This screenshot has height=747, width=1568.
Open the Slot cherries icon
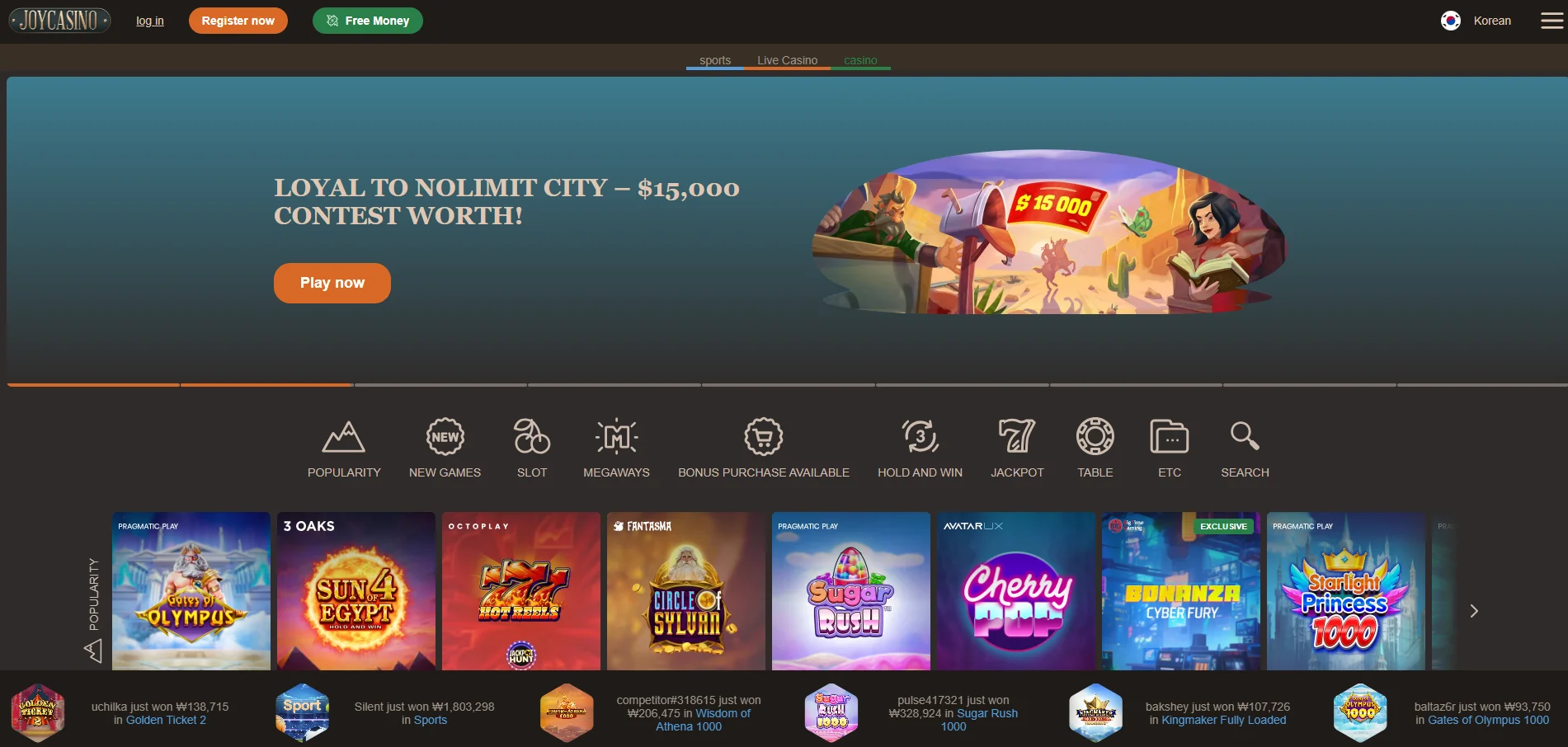pos(532,437)
